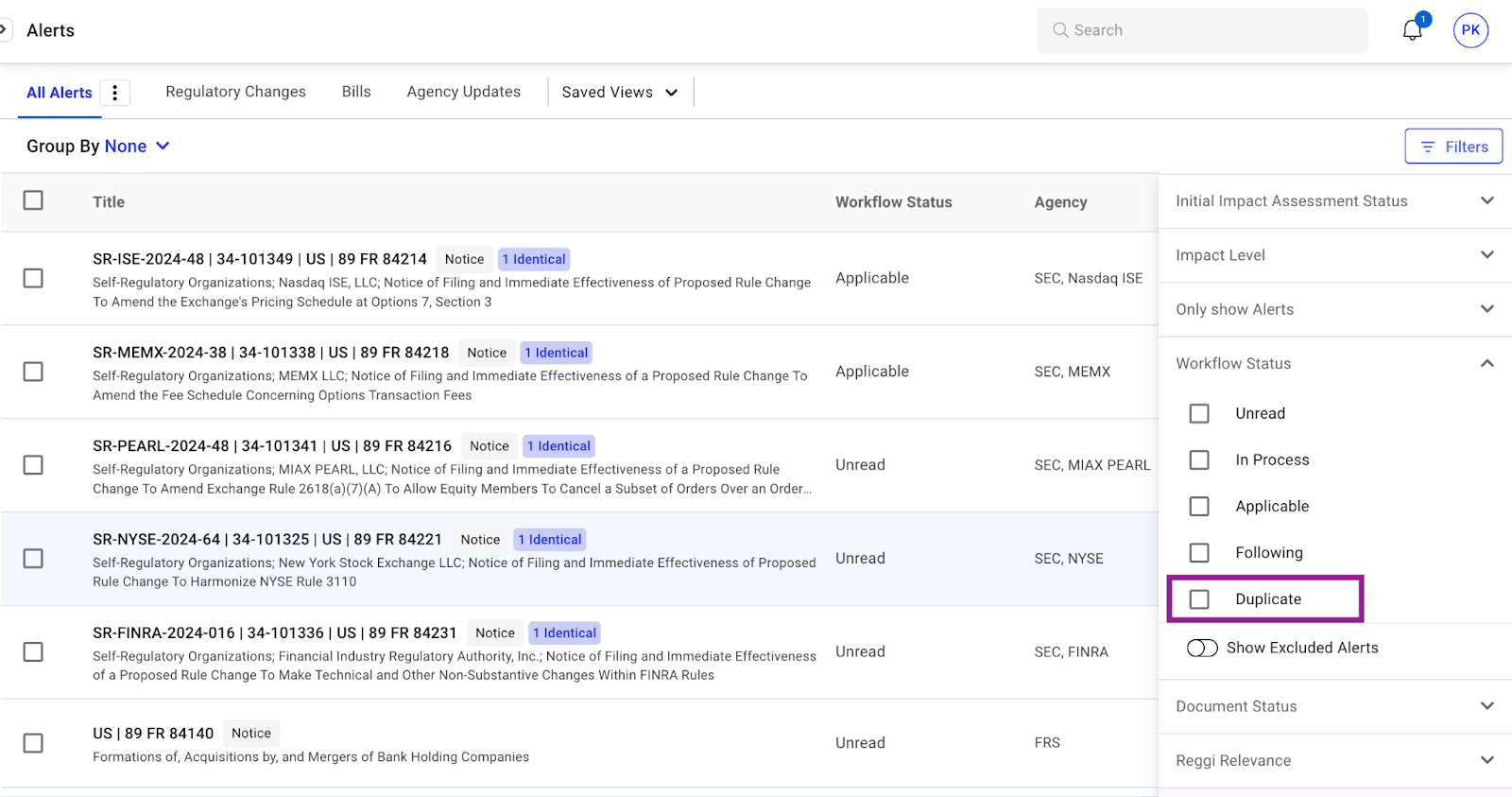This screenshot has height=797, width=1512.
Task: Select all alerts using header checkbox
Action: coord(33,200)
